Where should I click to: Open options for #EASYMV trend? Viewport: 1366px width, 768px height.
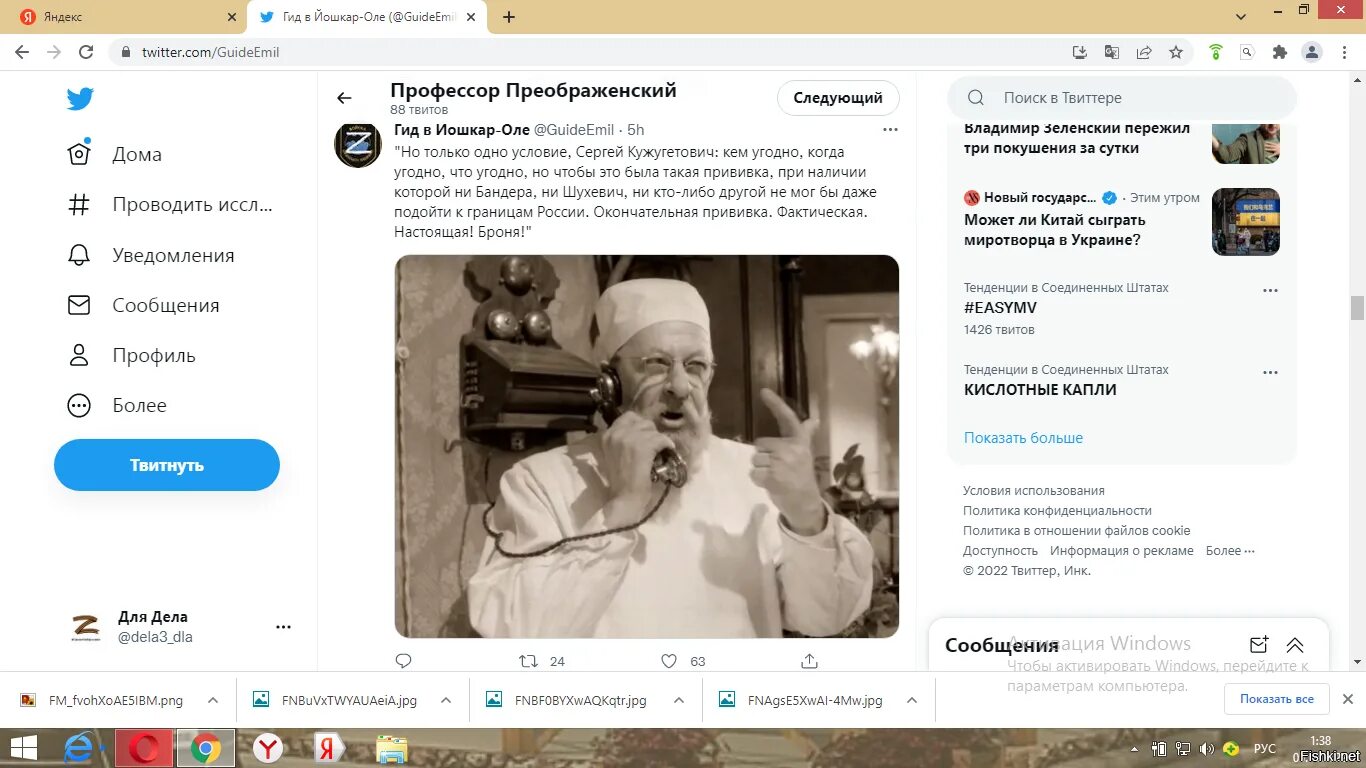click(x=1270, y=291)
